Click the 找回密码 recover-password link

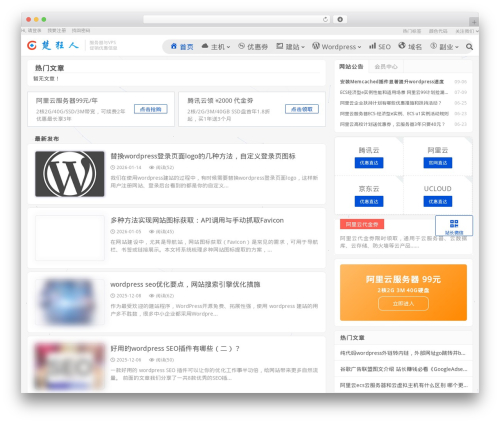(81, 31)
